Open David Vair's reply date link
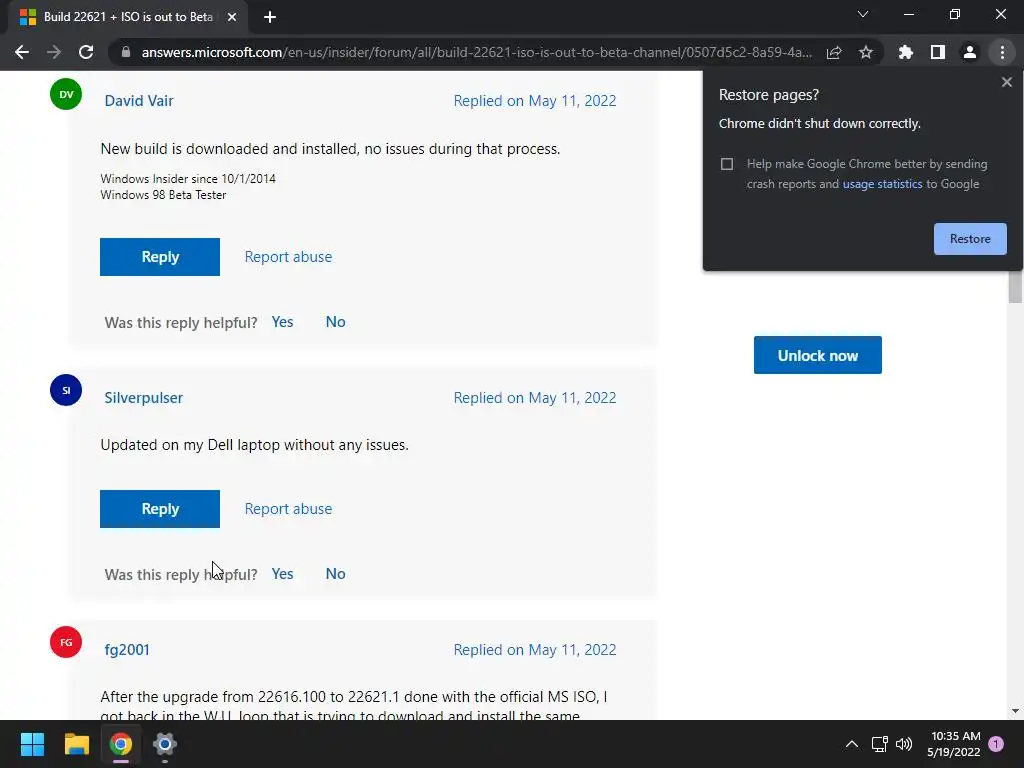The height and width of the screenshot is (768, 1024). point(535,101)
